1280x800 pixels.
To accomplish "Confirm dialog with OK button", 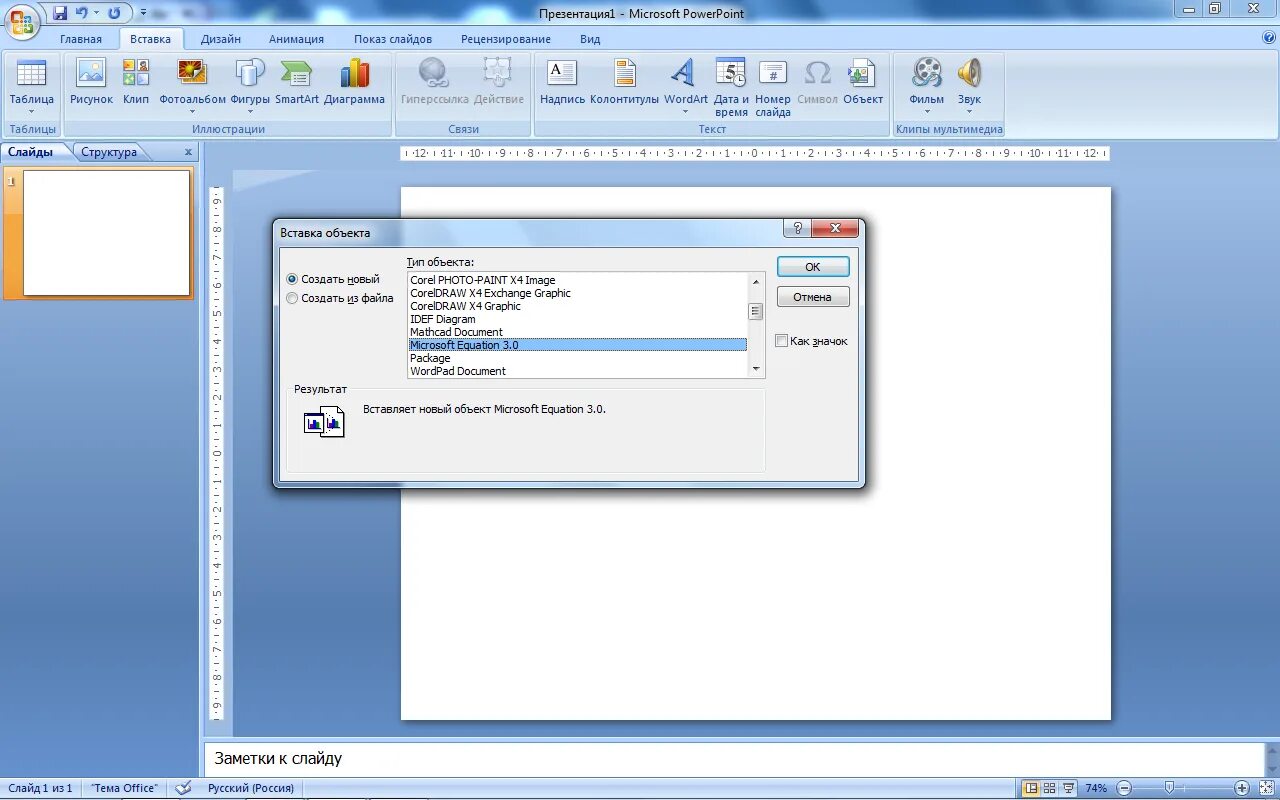I will (x=813, y=267).
